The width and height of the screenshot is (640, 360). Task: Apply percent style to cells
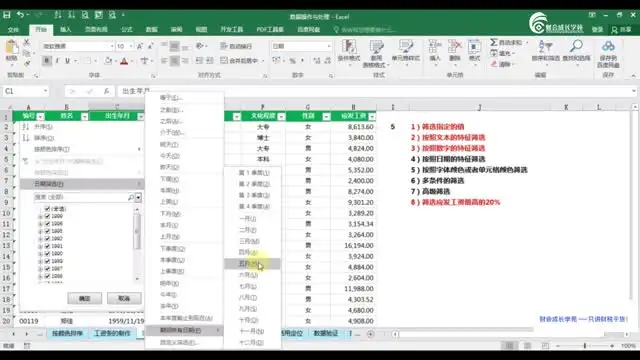pyautogui.click(x=292, y=61)
